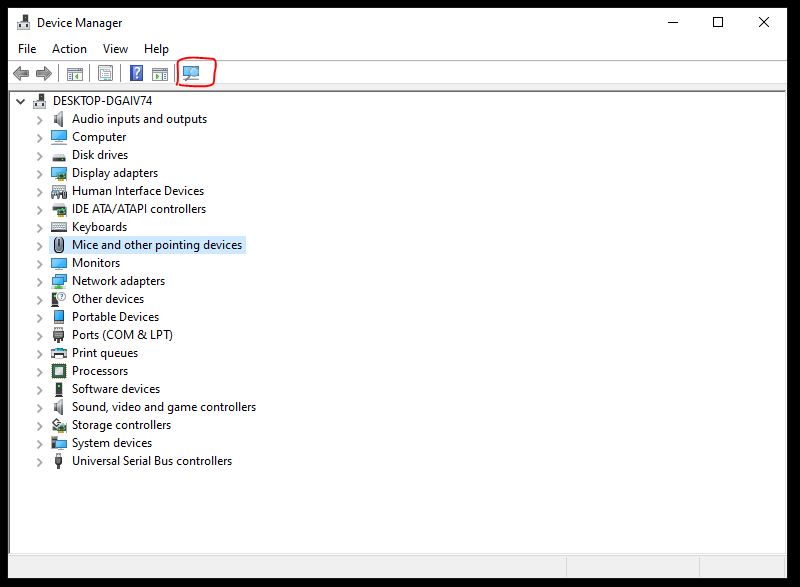Expand the Network adapters category

39,282
